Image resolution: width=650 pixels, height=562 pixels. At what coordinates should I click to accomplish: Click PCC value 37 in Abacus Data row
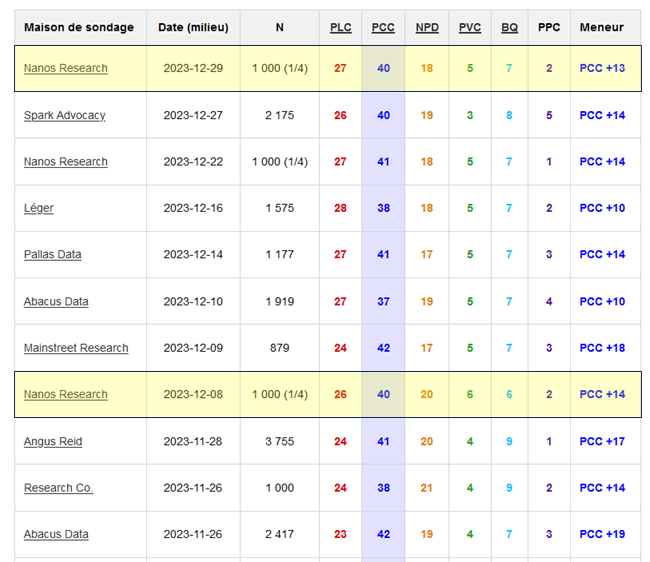tap(383, 301)
